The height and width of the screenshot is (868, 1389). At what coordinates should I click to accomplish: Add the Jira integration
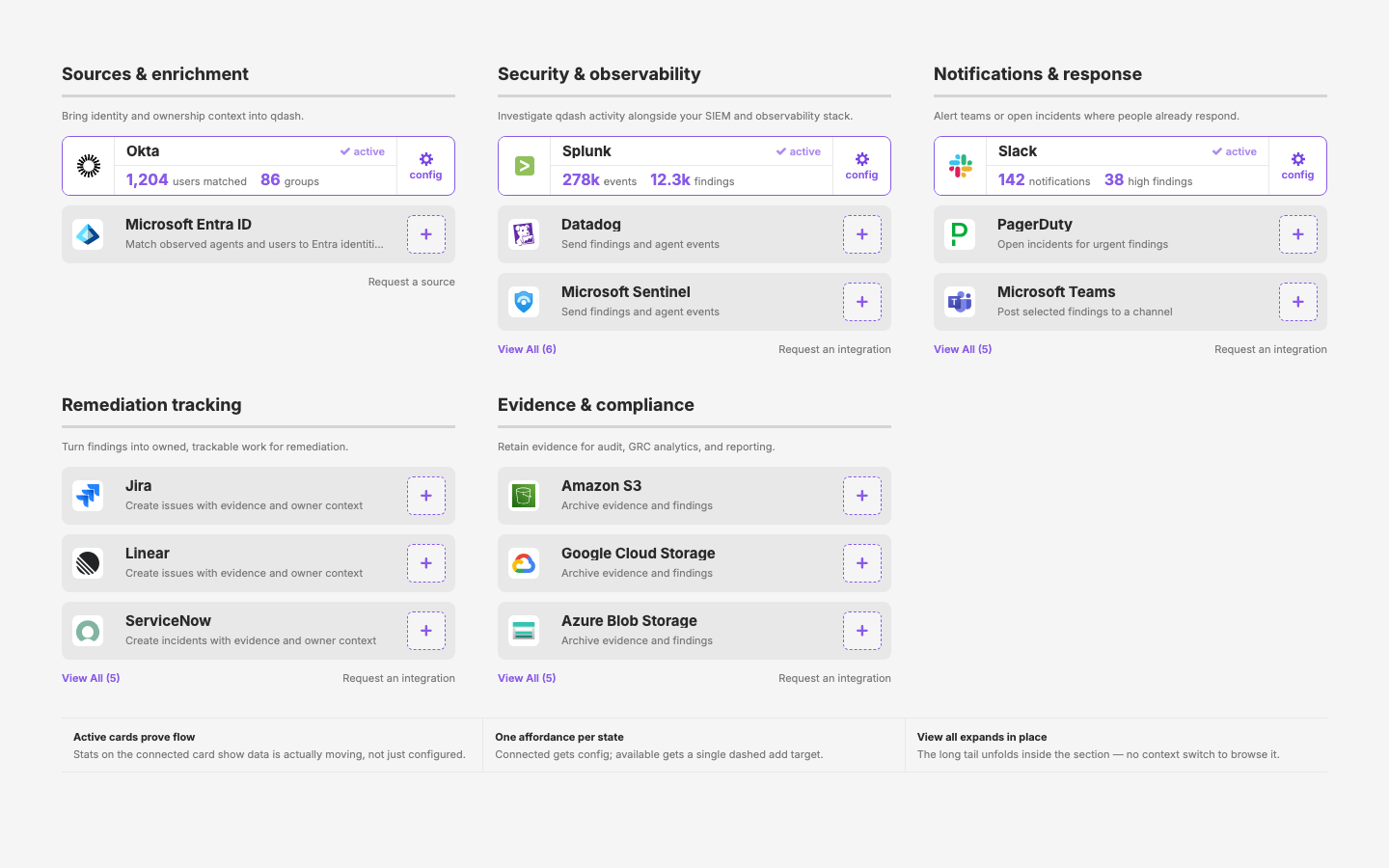426,496
